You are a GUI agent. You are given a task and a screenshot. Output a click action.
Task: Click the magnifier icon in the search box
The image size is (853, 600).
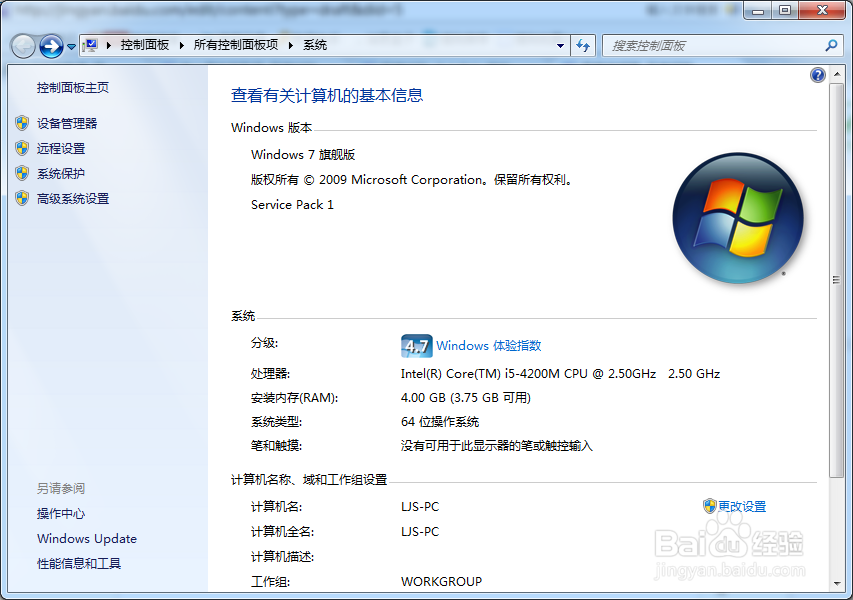tap(830, 45)
